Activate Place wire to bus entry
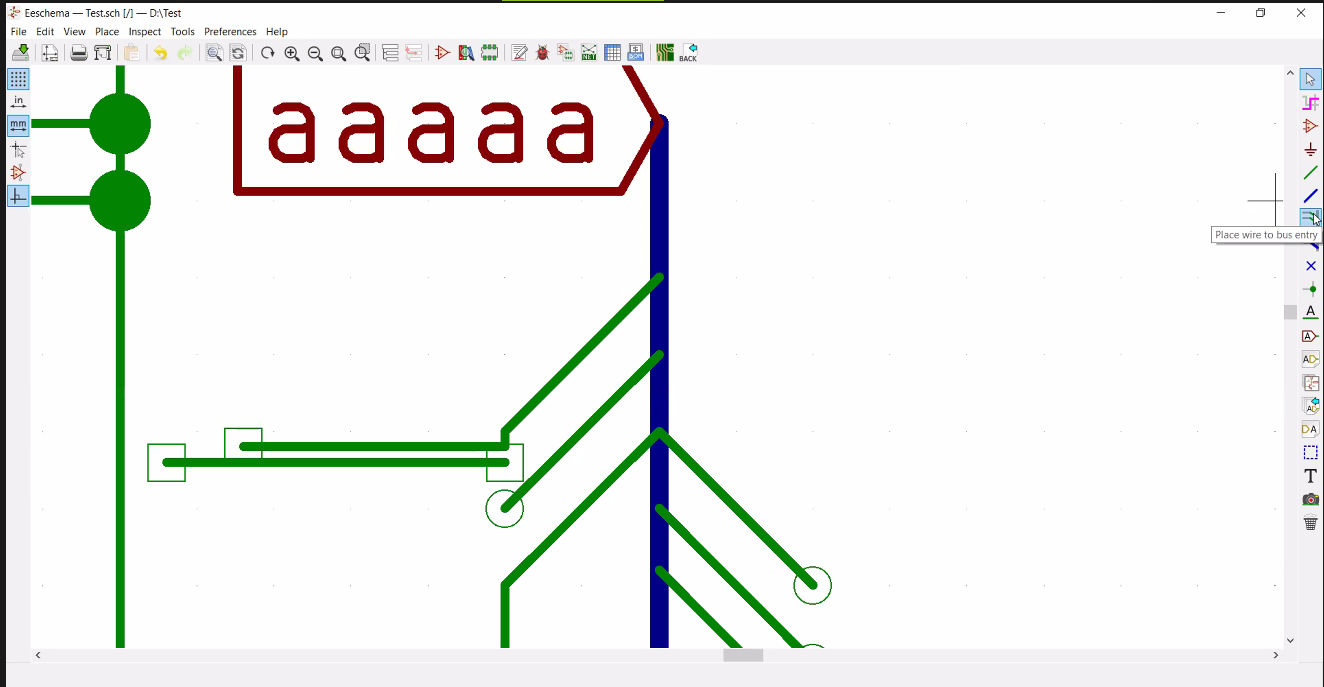This screenshot has height=687, width=1324. (x=1311, y=219)
